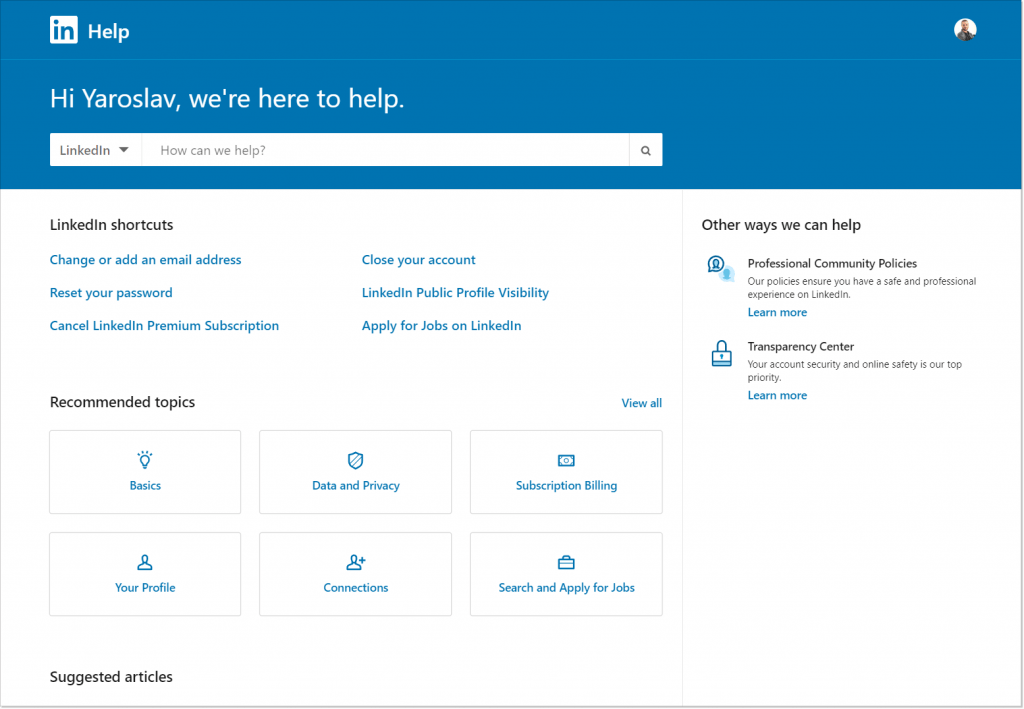The height and width of the screenshot is (709, 1024).
Task: Click 'Learn more' under Transparency Center
Action: point(777,395)
